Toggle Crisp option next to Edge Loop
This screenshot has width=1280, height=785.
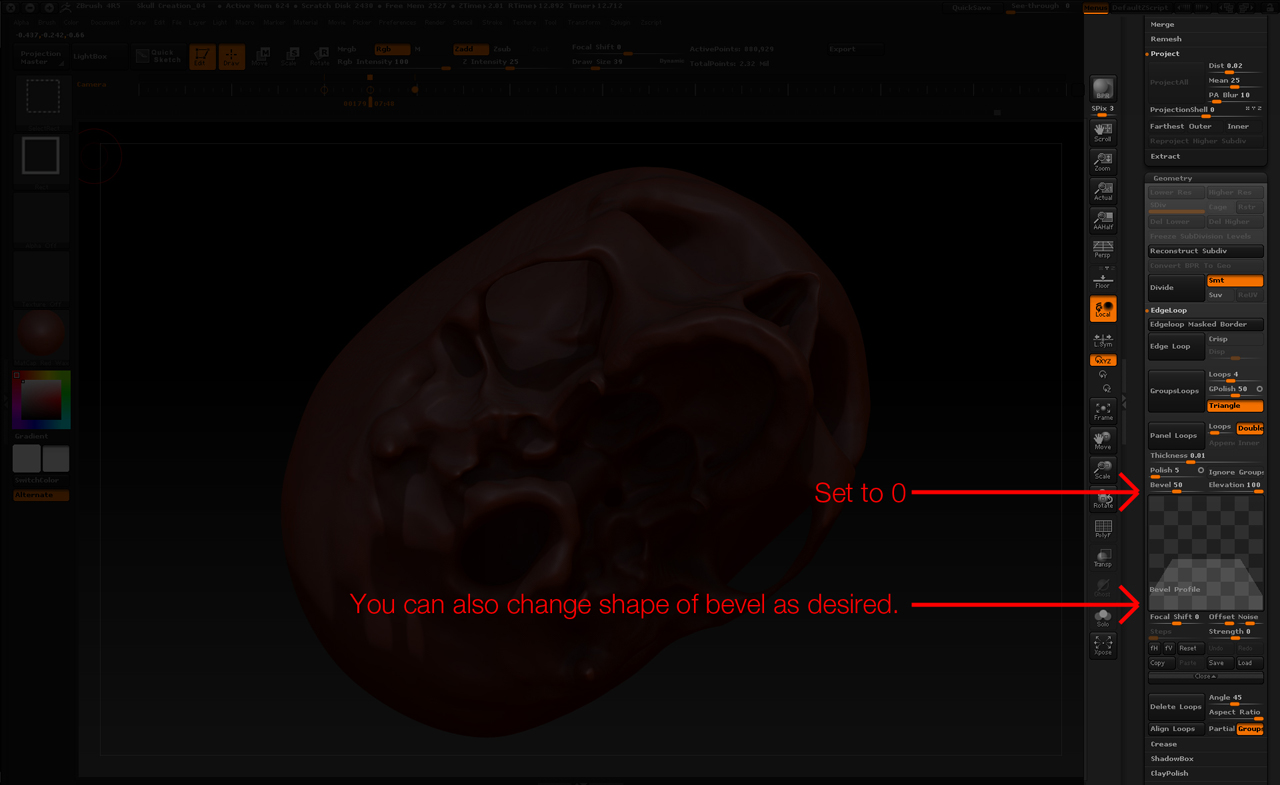point(1235,339)
